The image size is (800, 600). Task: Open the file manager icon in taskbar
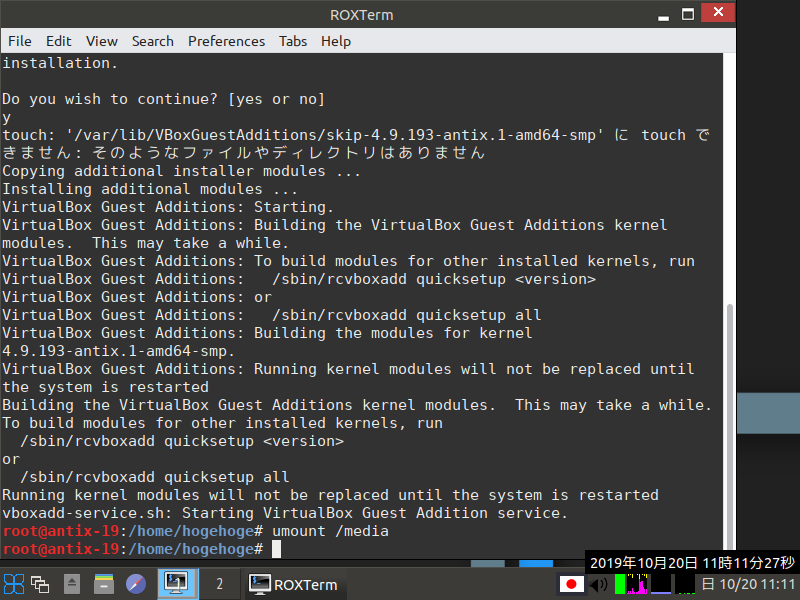(104, 584)
